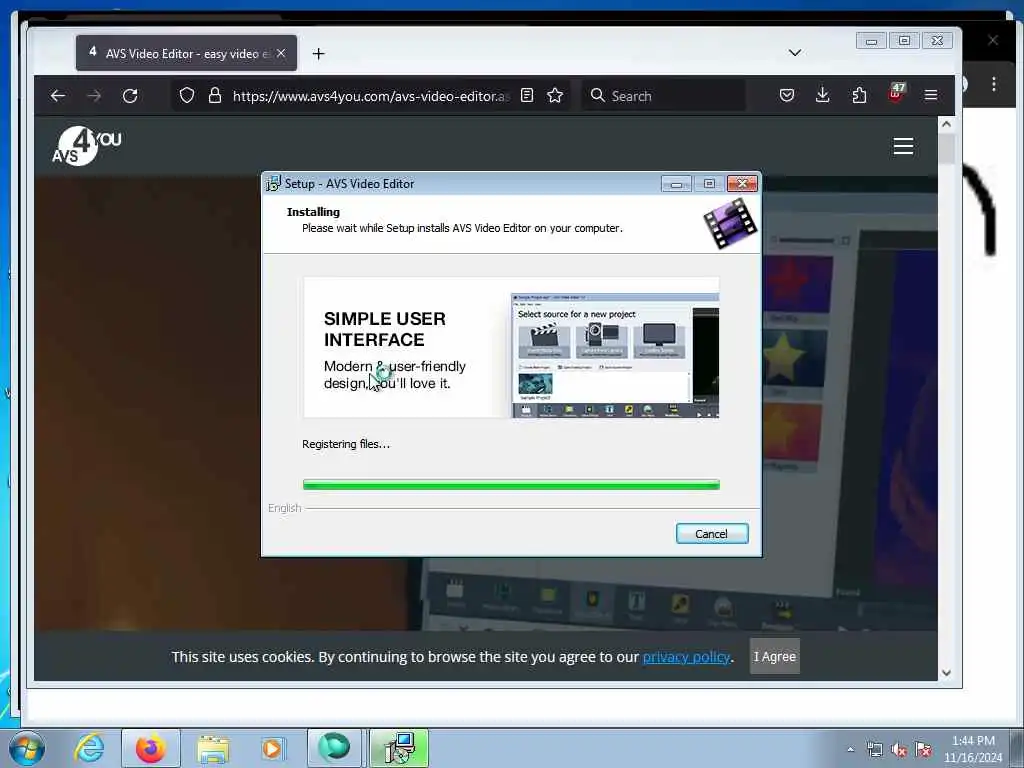Click the background window's three-dot menu

[x=993, y=84]
